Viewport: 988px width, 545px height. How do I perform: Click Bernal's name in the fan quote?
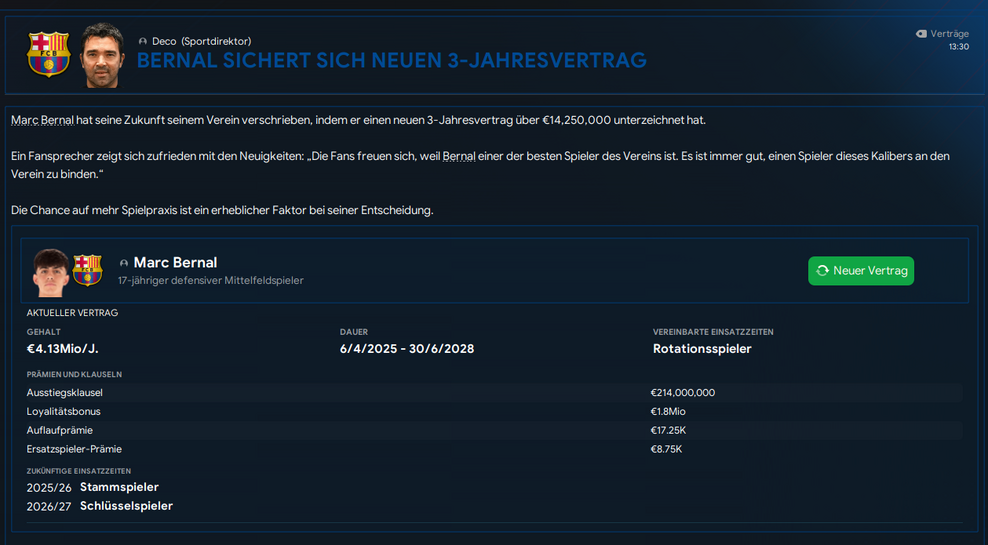[459, 157]
